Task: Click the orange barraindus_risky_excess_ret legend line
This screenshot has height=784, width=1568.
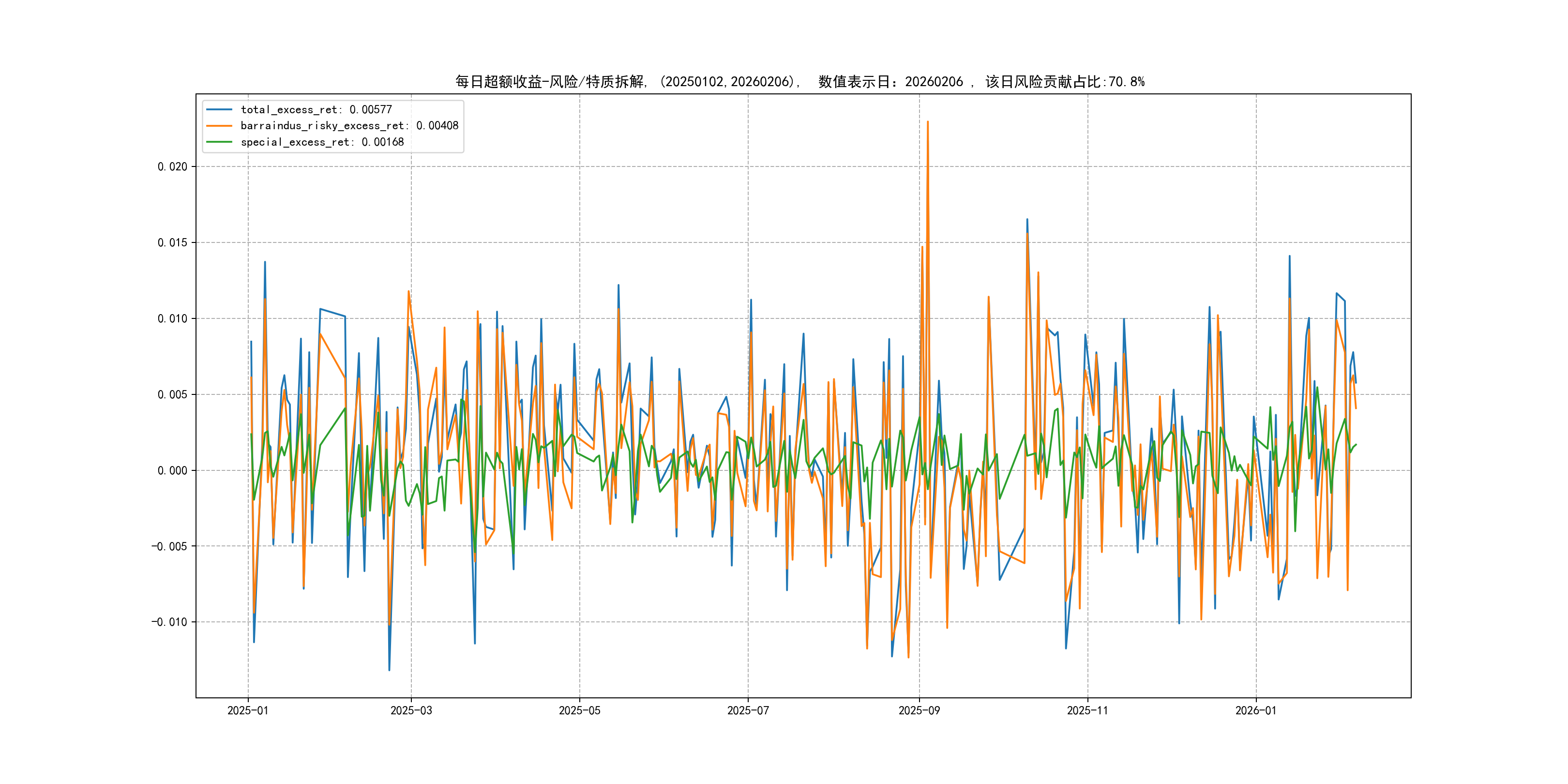Action: point(219,126)
